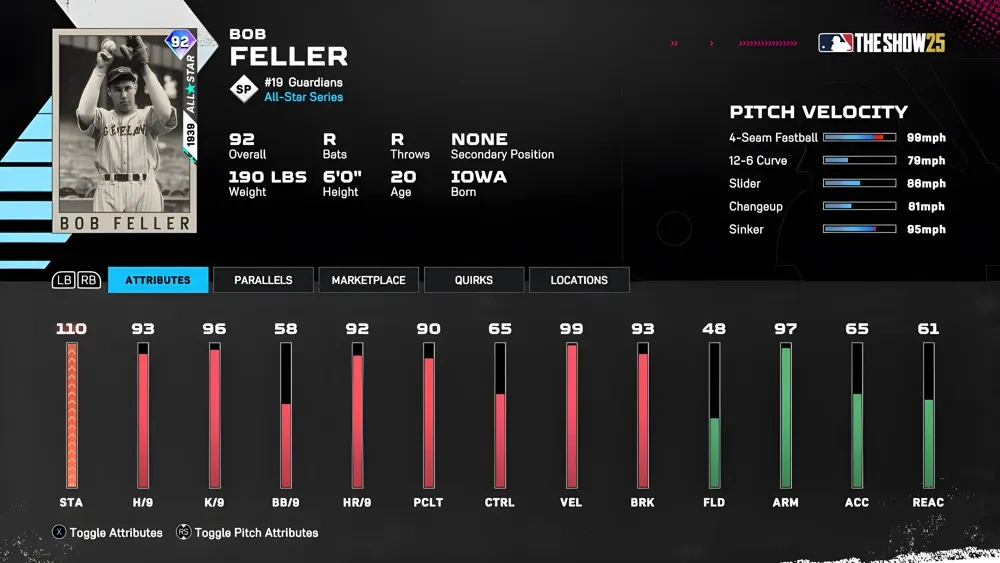Image resolution: width=1000 pixels, height=563 pixels.
Task: Open the Parallels tab
Action: (263, 280)
